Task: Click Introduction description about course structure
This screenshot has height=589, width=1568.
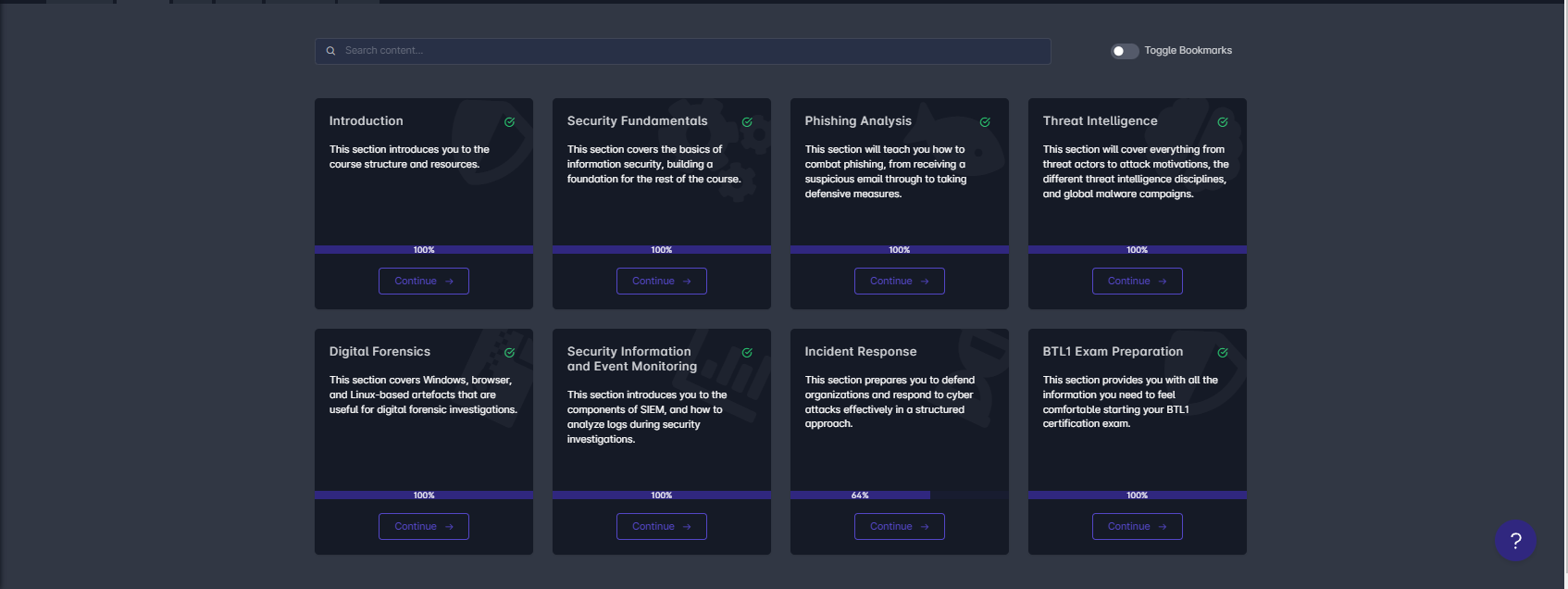Action: 409,157
